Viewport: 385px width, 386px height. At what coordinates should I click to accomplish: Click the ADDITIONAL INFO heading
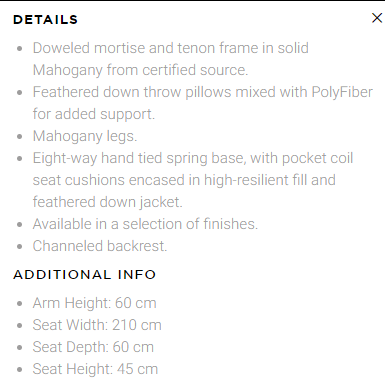pos(85,275)
